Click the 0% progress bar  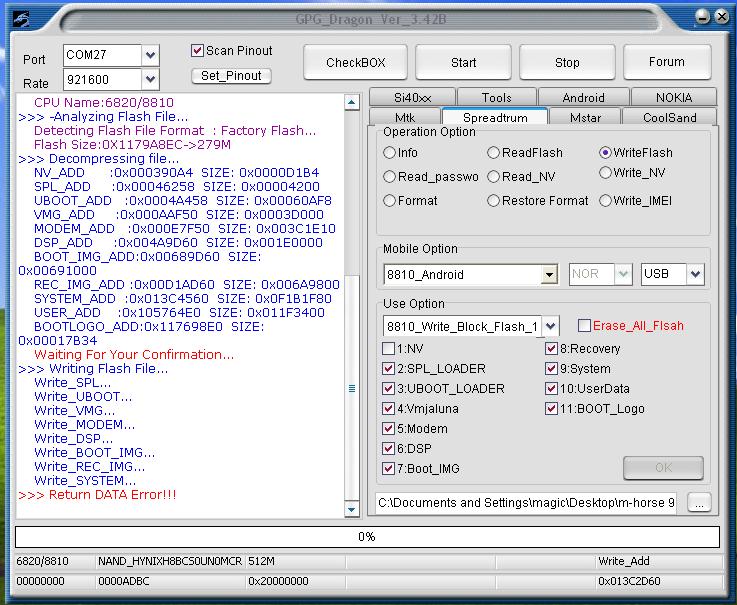367,536
